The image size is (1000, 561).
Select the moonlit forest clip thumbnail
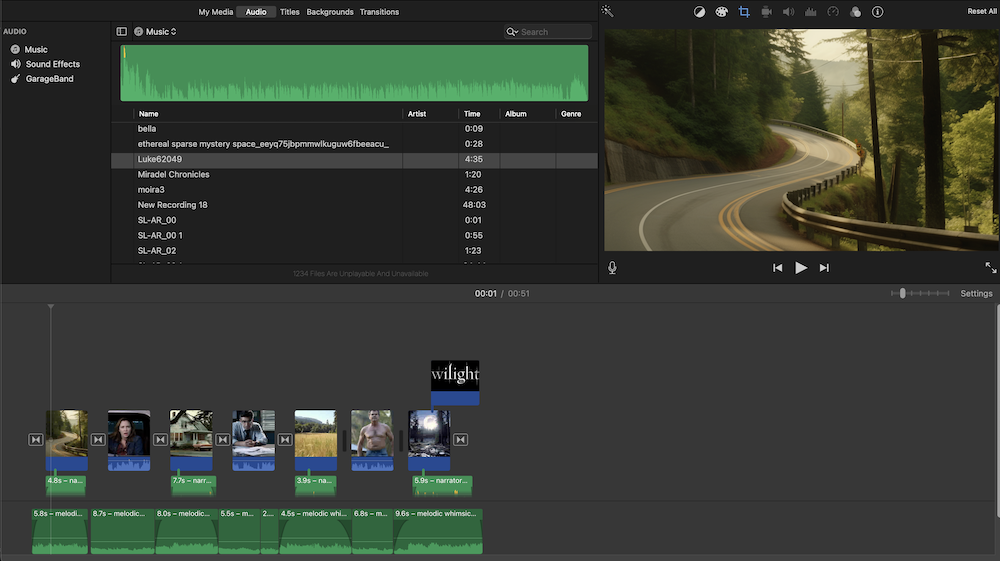tap(429, 434)
